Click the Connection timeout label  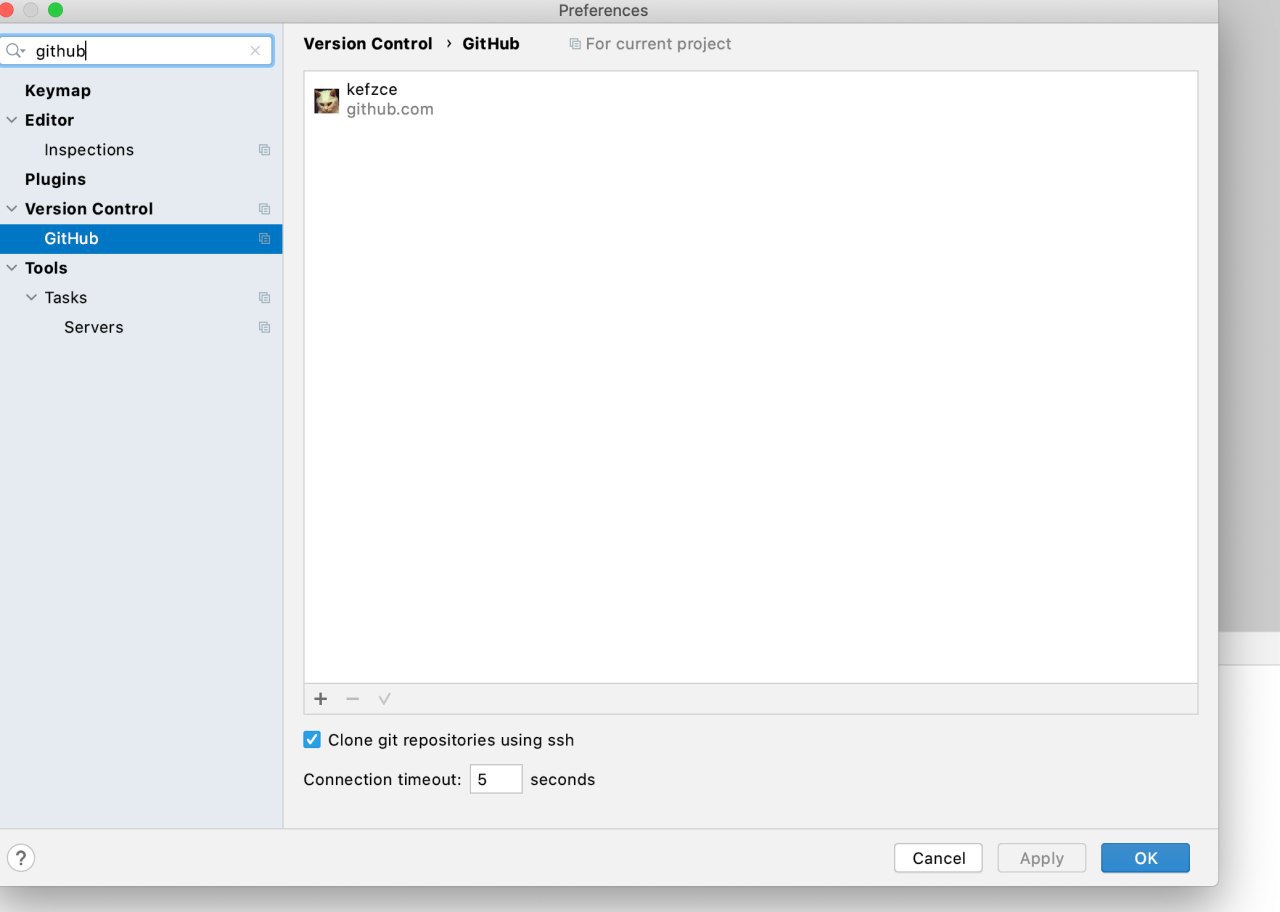[383, 779]
